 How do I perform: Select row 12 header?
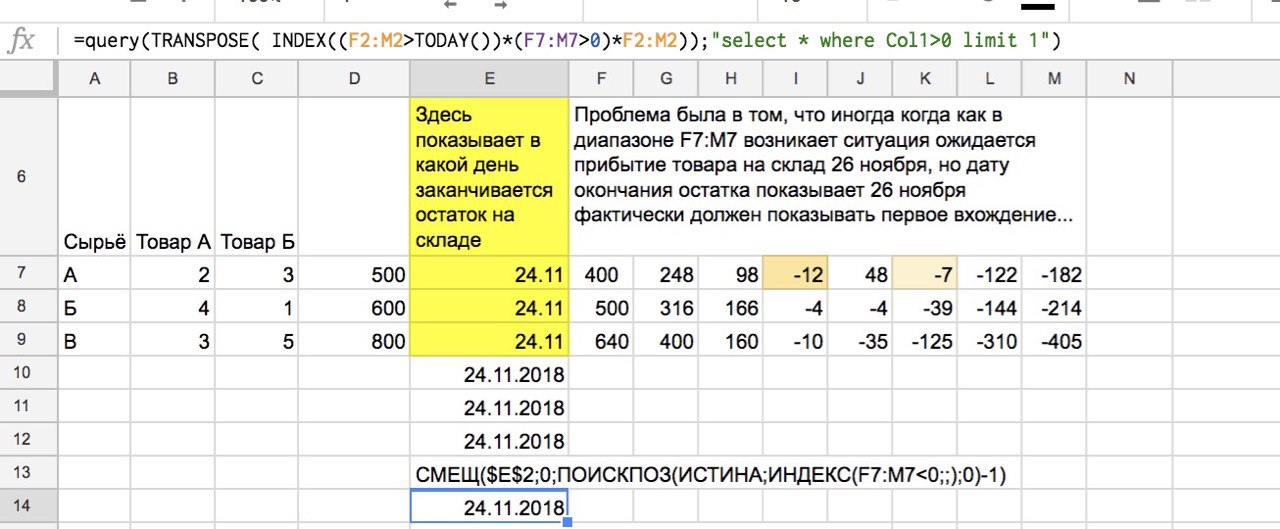(x=29, y=440)
